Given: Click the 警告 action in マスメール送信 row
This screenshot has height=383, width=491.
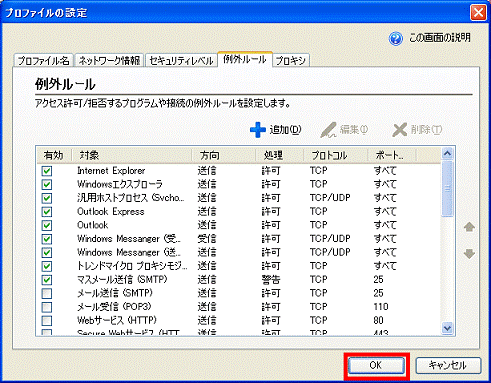Looking at the screenshot, I should (x=271, y=280).
